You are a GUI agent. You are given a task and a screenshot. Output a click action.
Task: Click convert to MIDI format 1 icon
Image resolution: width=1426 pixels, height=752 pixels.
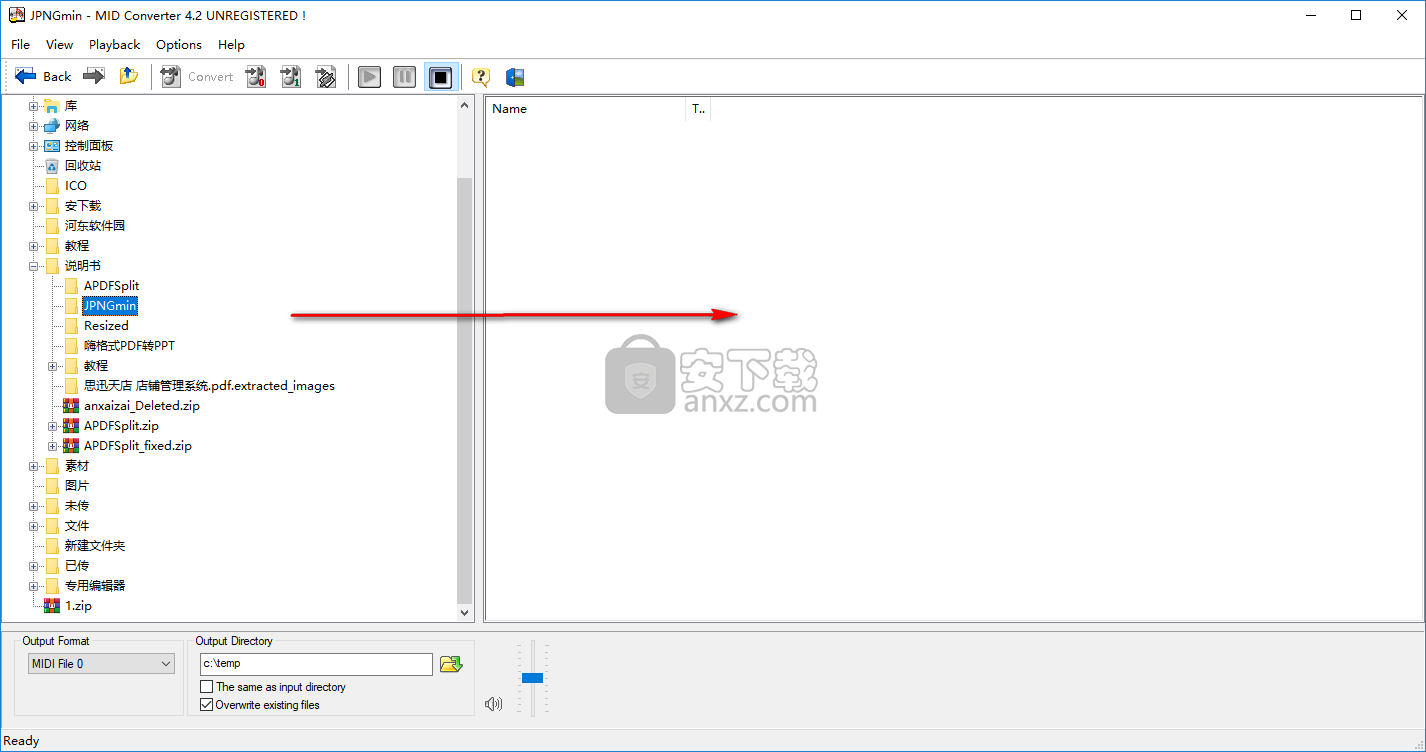[x=291, y=77]
